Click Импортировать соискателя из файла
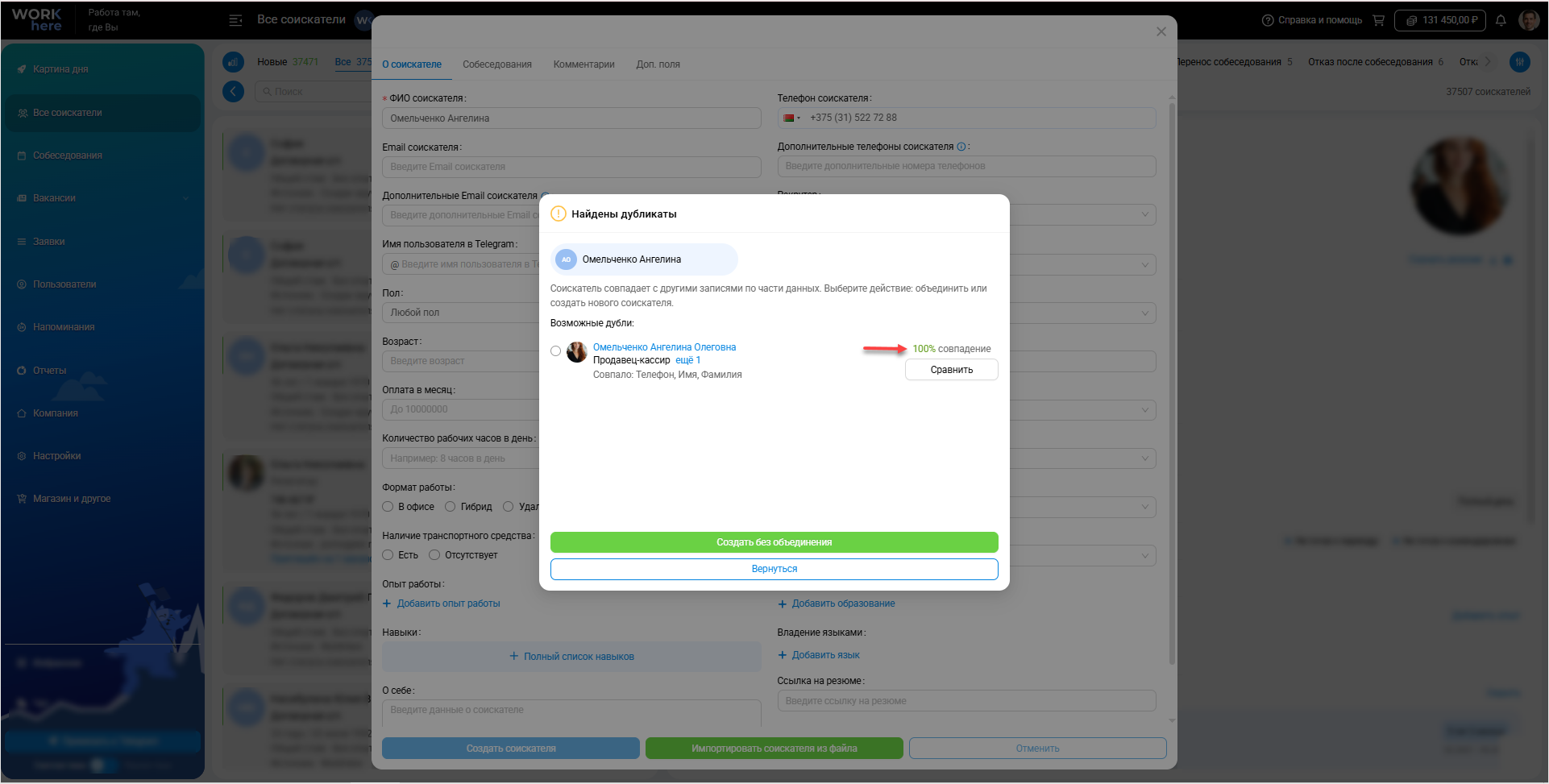Image resolution: width=1549 pixels, height=784 pixels. point(774,749)
